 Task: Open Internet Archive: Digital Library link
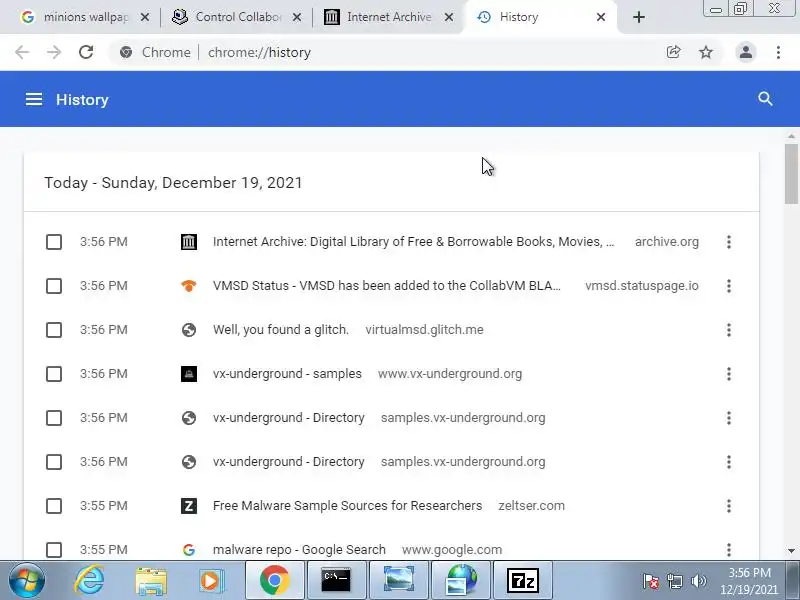pyautogui.click(x=414, y=242)
